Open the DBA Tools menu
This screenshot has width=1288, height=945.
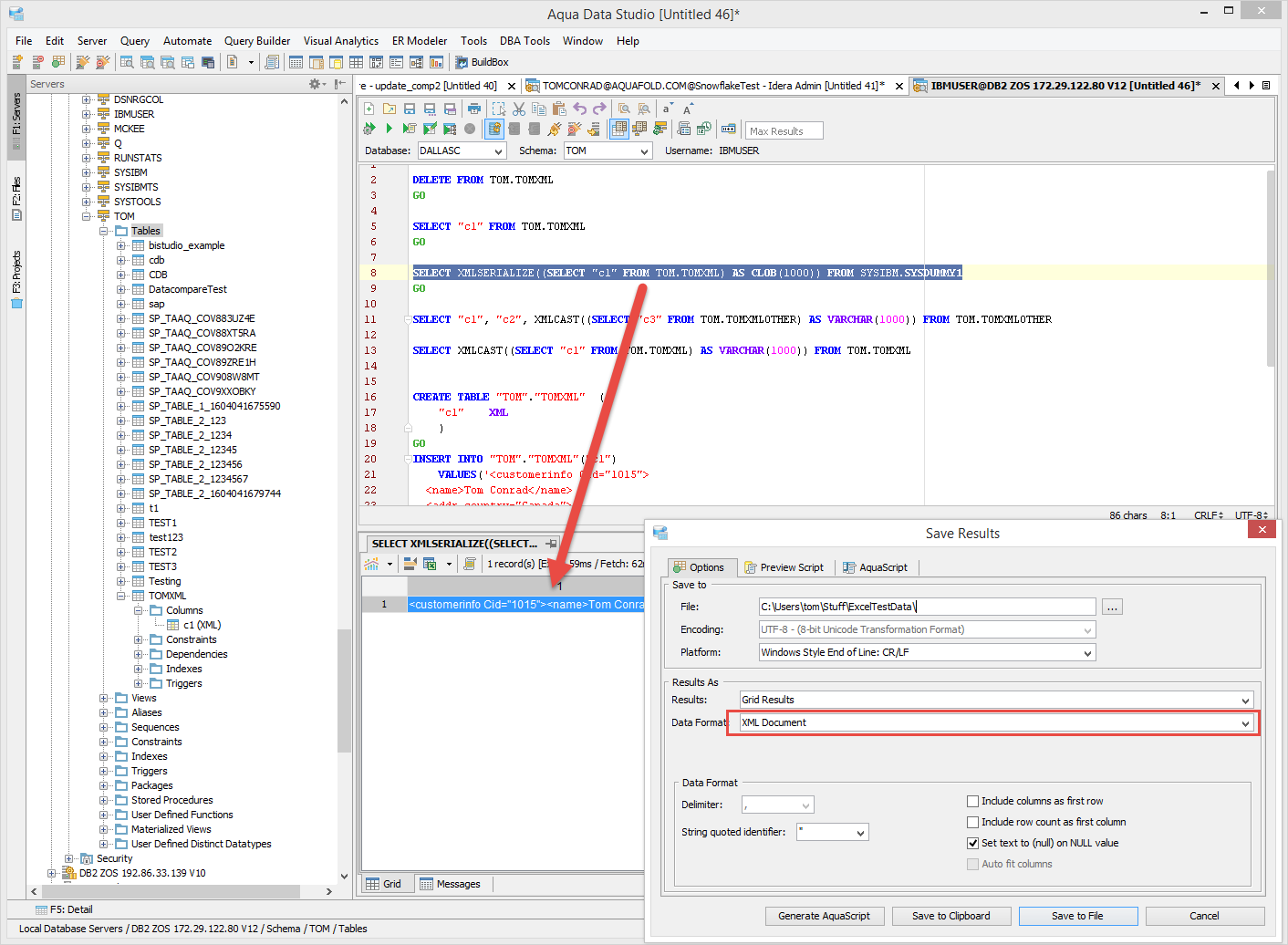pyautogui.click(x=525, y=41)
